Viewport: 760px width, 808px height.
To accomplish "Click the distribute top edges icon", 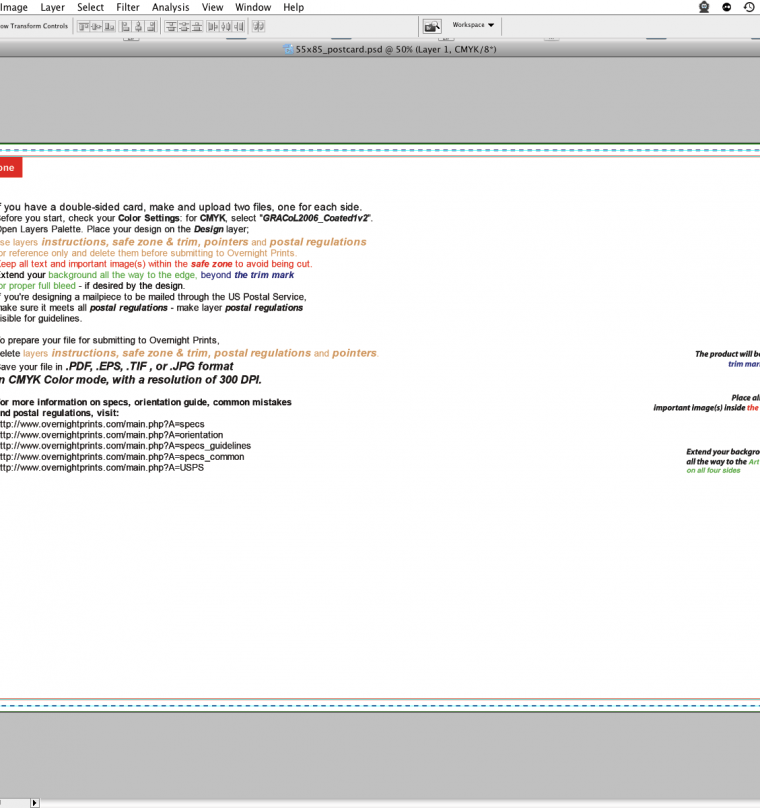I will (171, 26).
